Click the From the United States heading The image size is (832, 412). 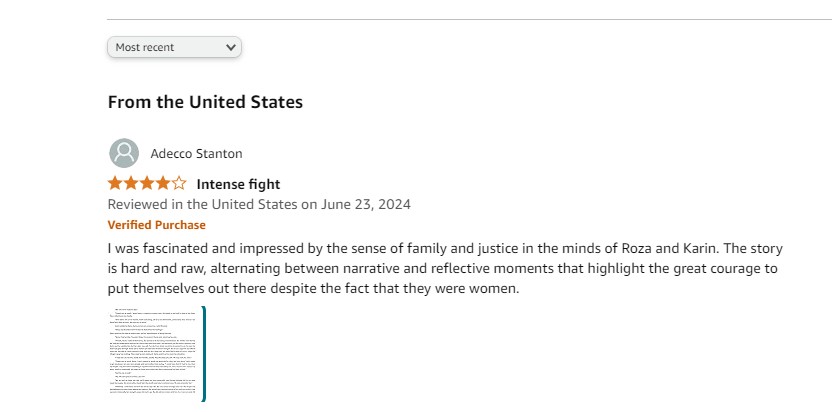(x=205, y=102)
